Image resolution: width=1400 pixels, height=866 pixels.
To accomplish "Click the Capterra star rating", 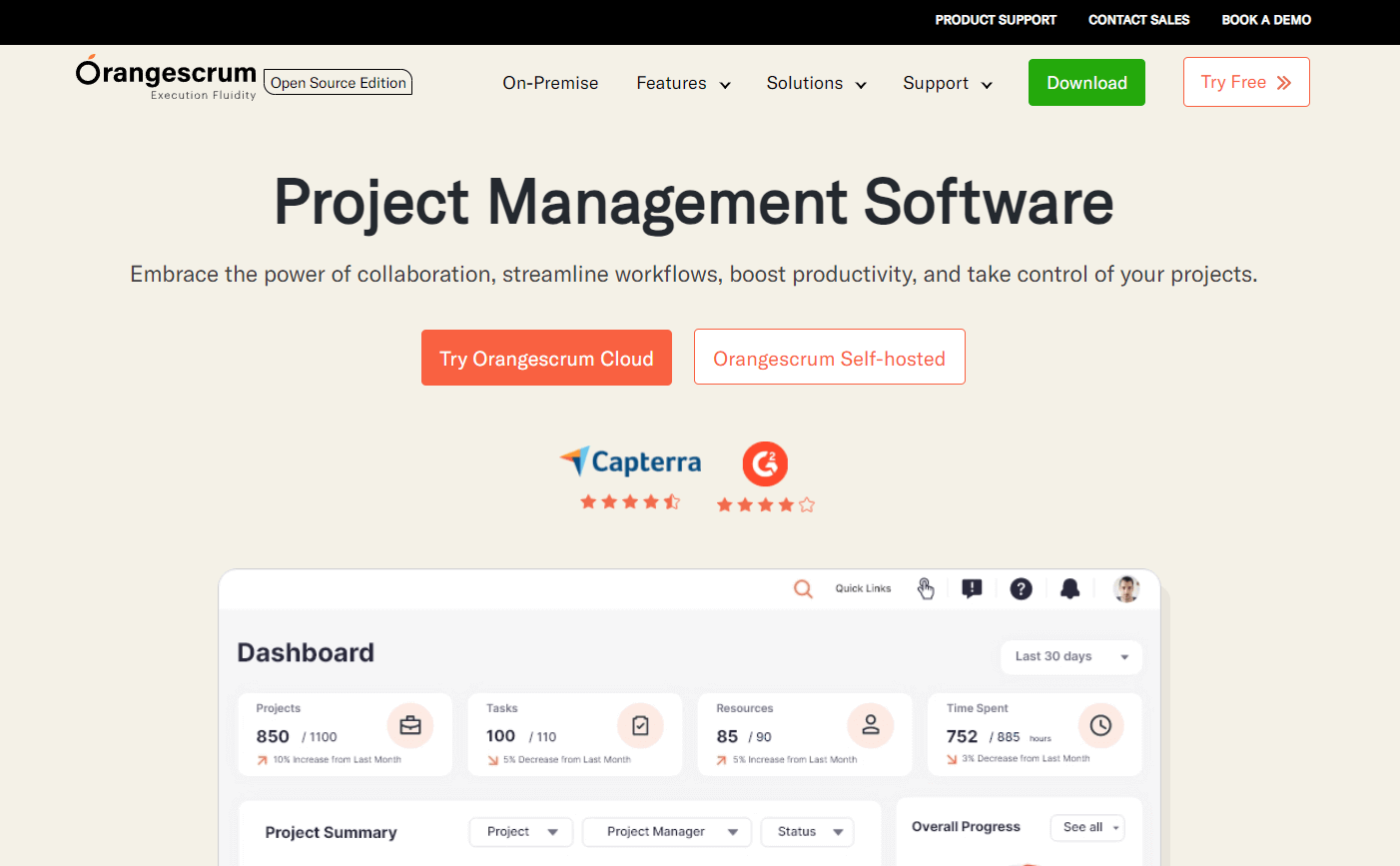I will 630,501.
